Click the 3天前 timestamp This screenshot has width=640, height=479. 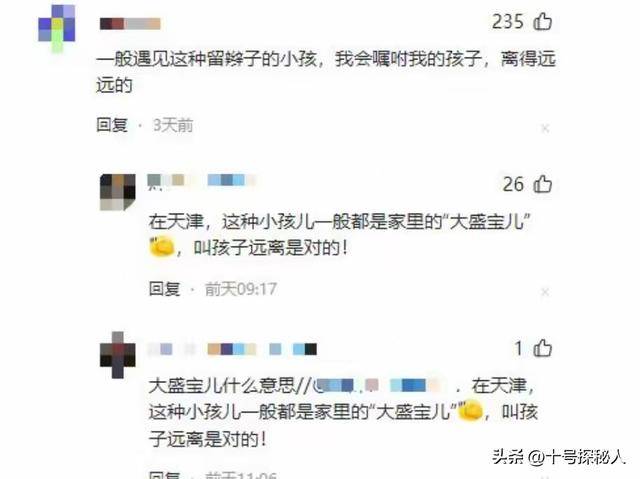coord(173,125)
